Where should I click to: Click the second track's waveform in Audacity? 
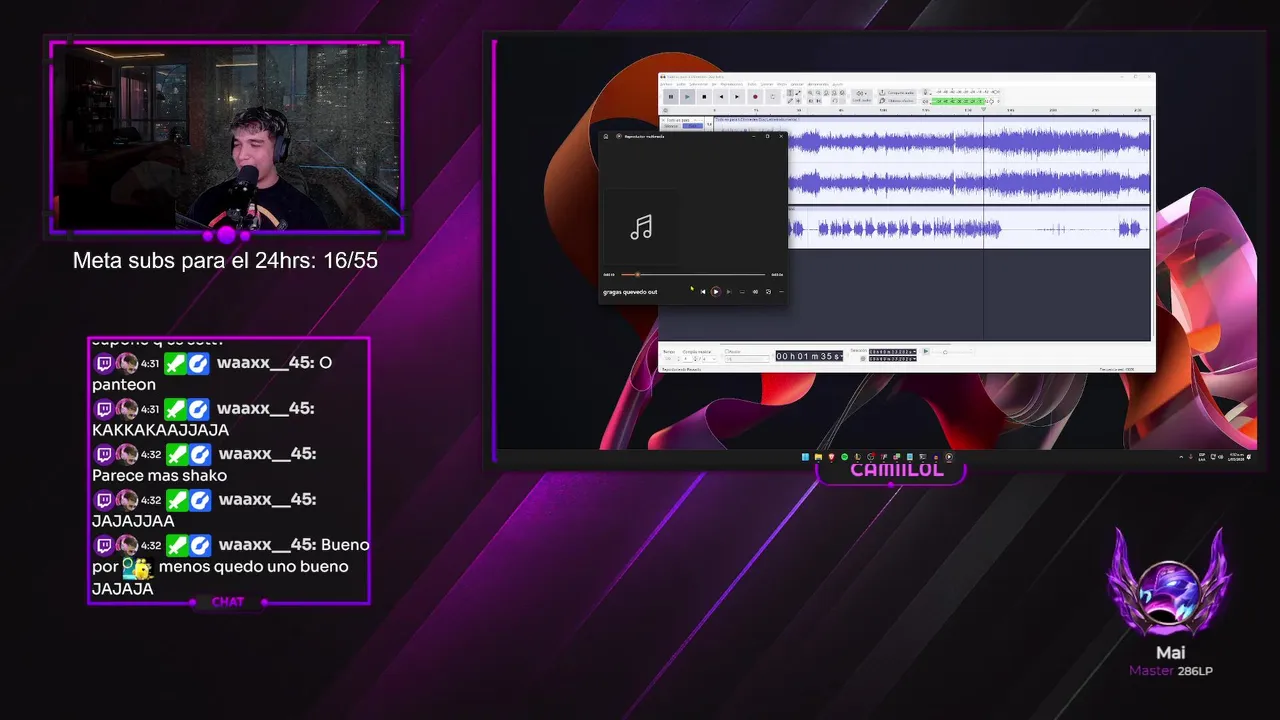pyautogui.click(x=968, y=230)
